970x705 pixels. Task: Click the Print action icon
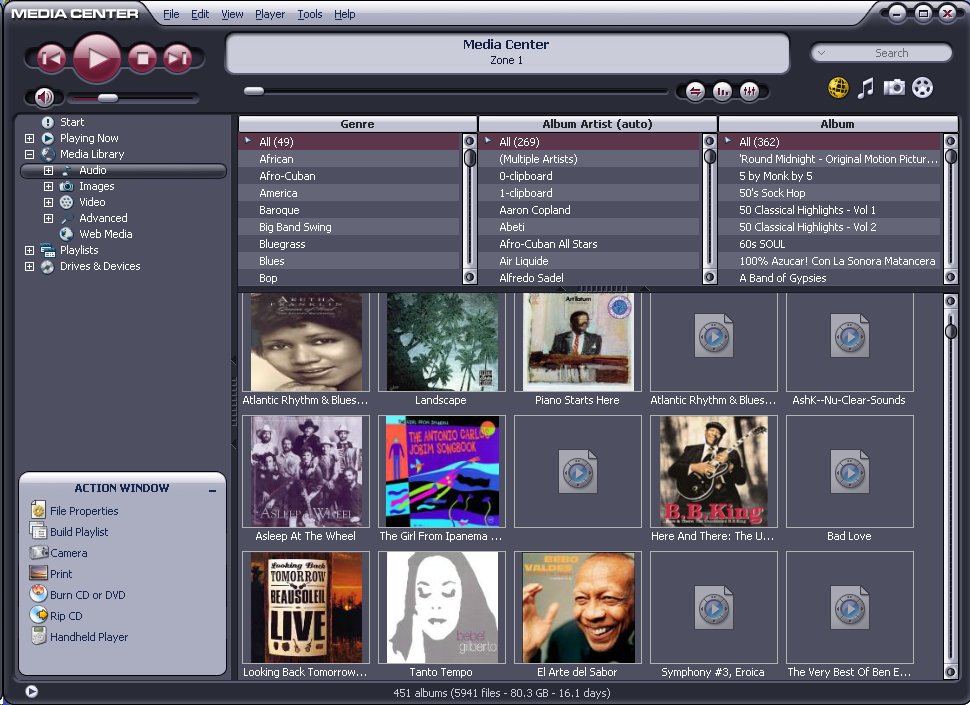[38, 573]
